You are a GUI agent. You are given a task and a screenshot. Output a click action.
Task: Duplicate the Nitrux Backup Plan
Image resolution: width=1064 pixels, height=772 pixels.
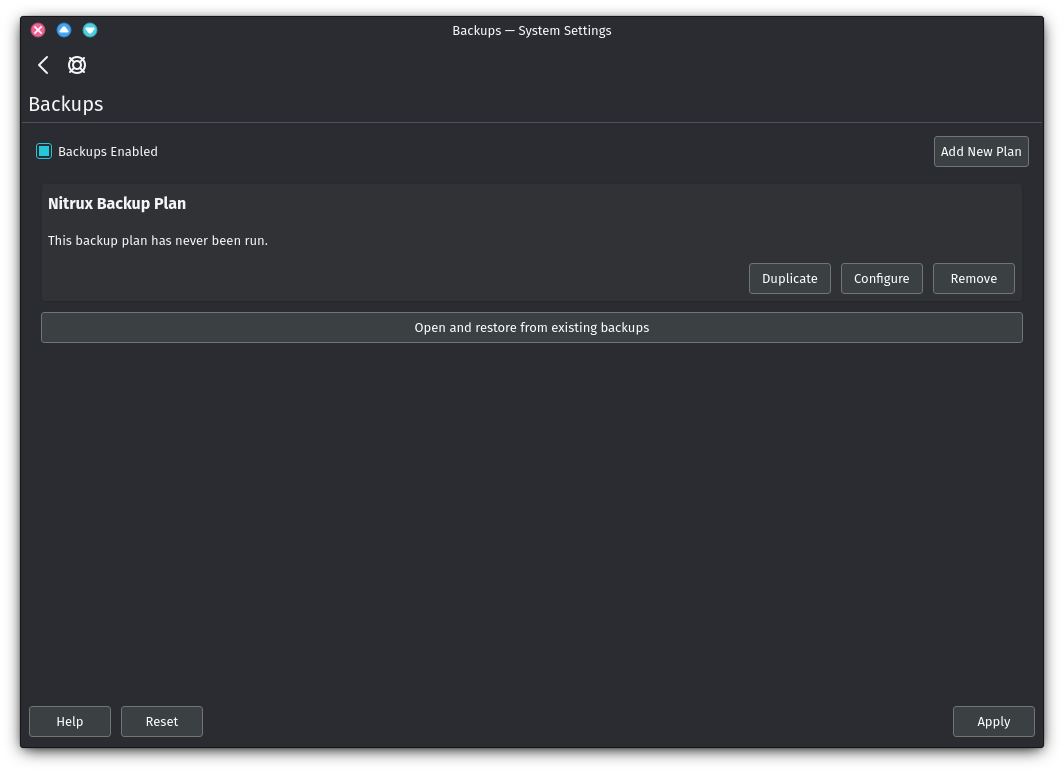click(789, 279)
